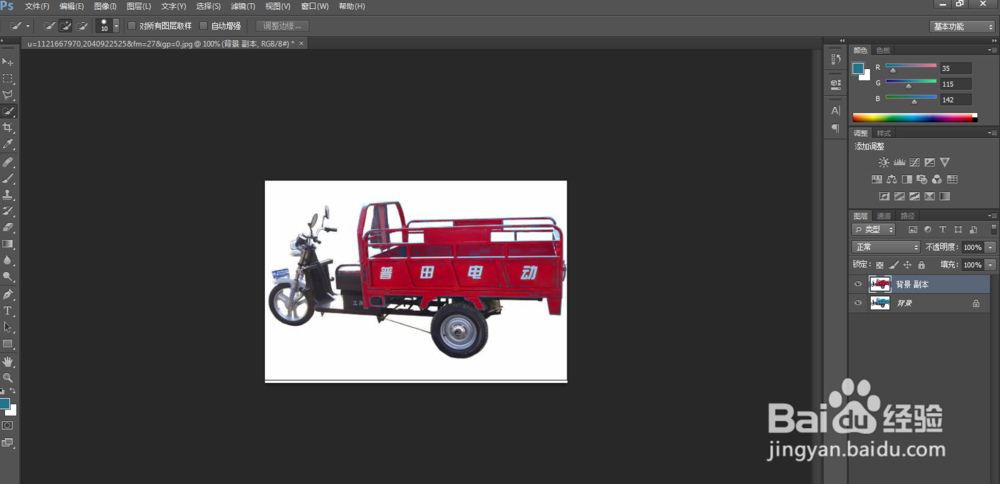Click the foreground color swatch in Color panel
This screenshot has width=1000, height=484.
tap(858, 68)
